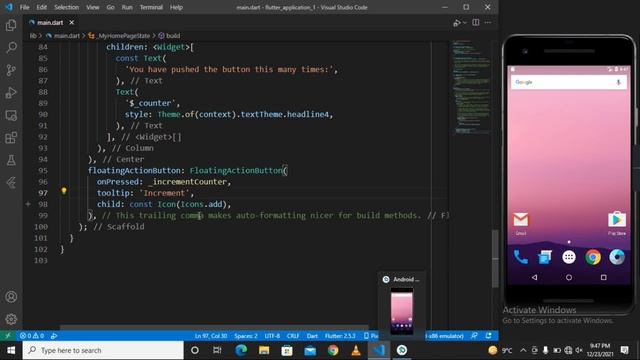Open the Help menu

(176, 7)
